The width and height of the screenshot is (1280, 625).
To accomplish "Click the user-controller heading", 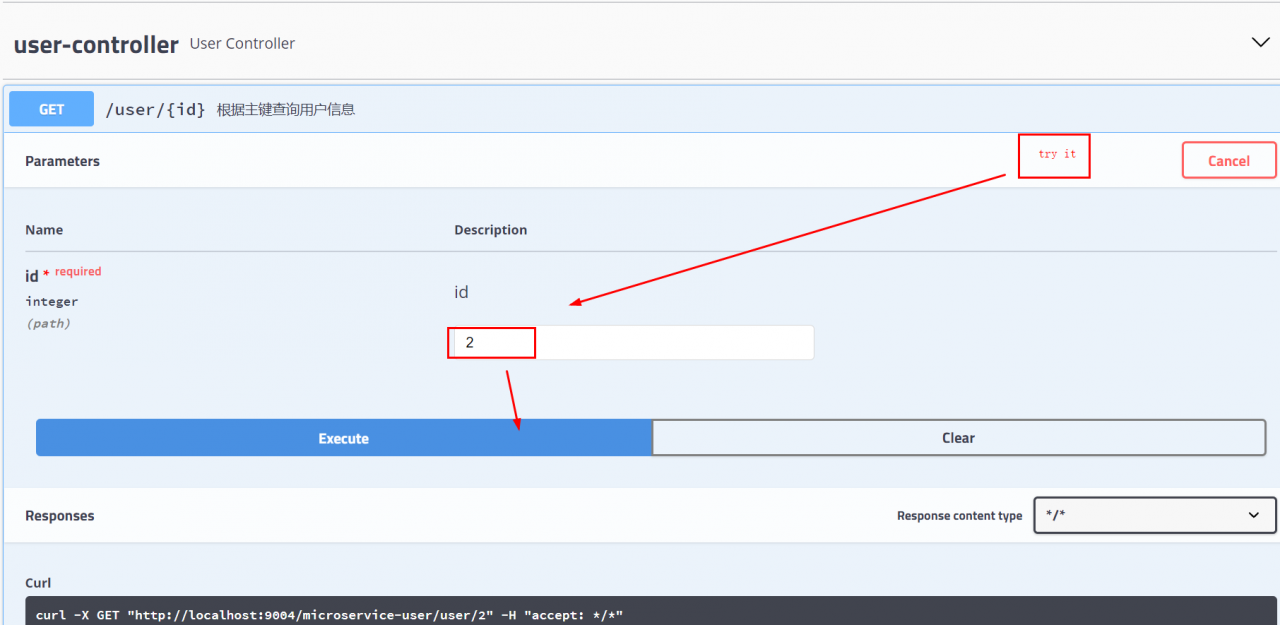I will point(96,44).
